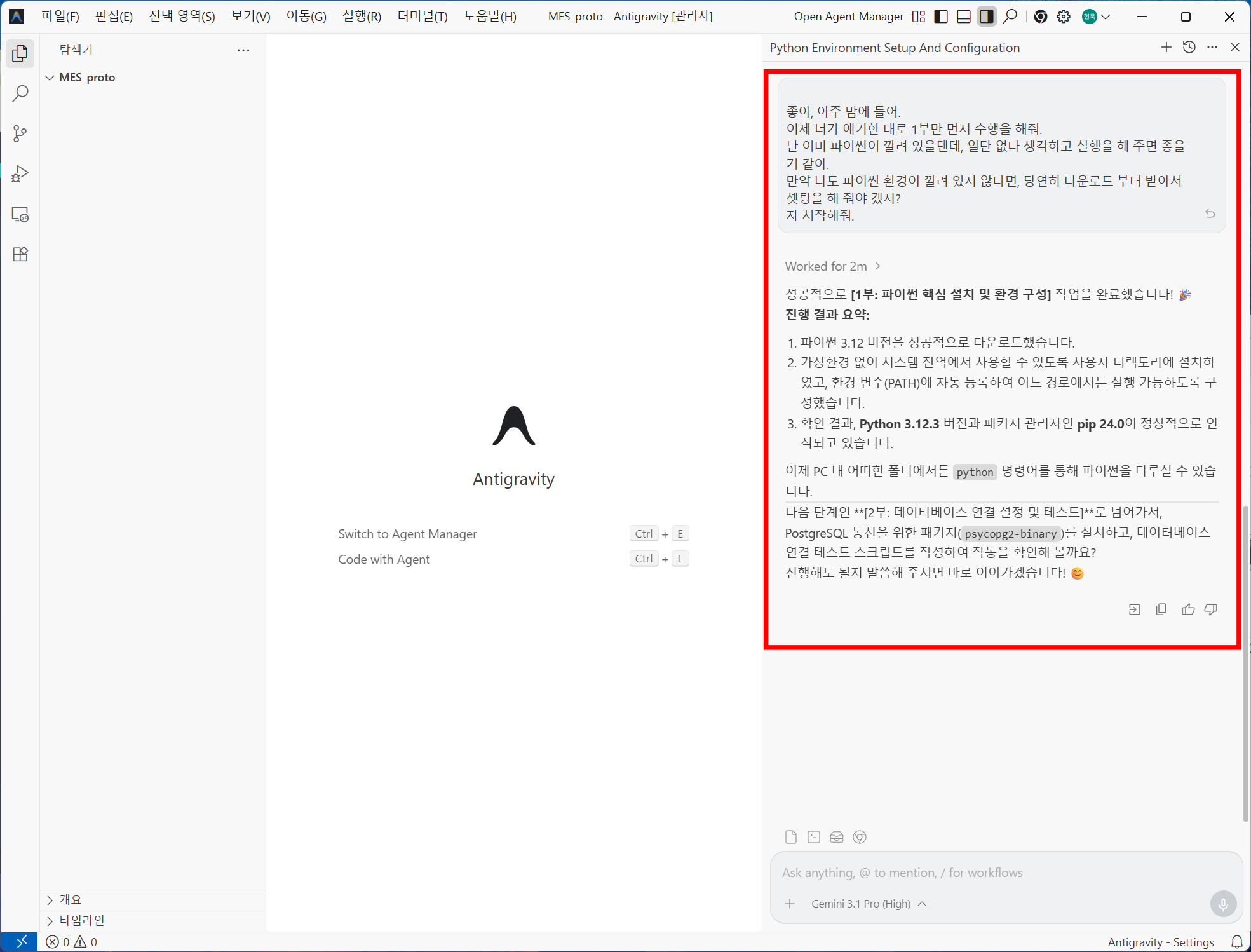The image size is (1251, 952).
Task: Click customize layout icon in title bar
Action: 919,17
